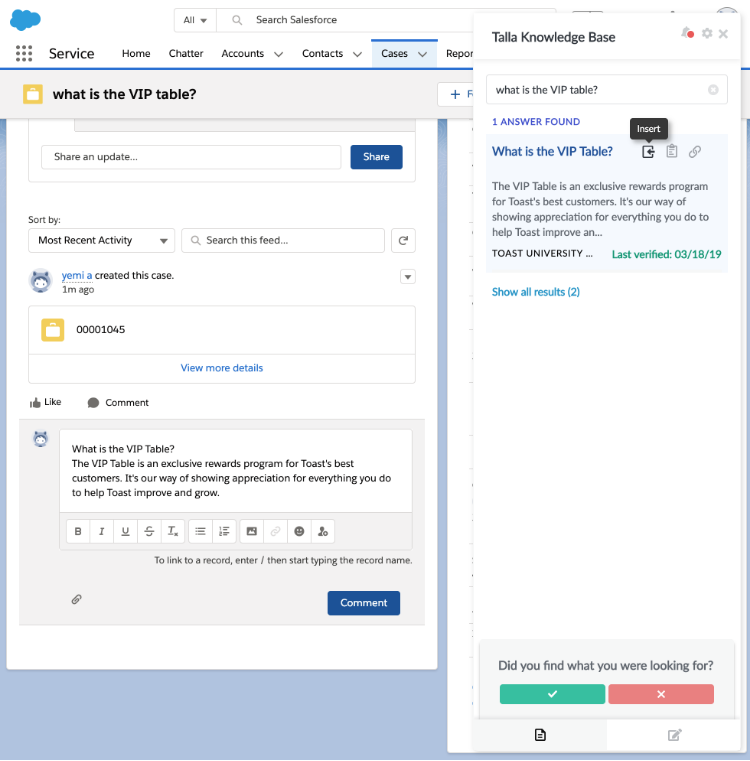
Task: Expand the Contacts tab dropdown chevron
Action: 357,54
